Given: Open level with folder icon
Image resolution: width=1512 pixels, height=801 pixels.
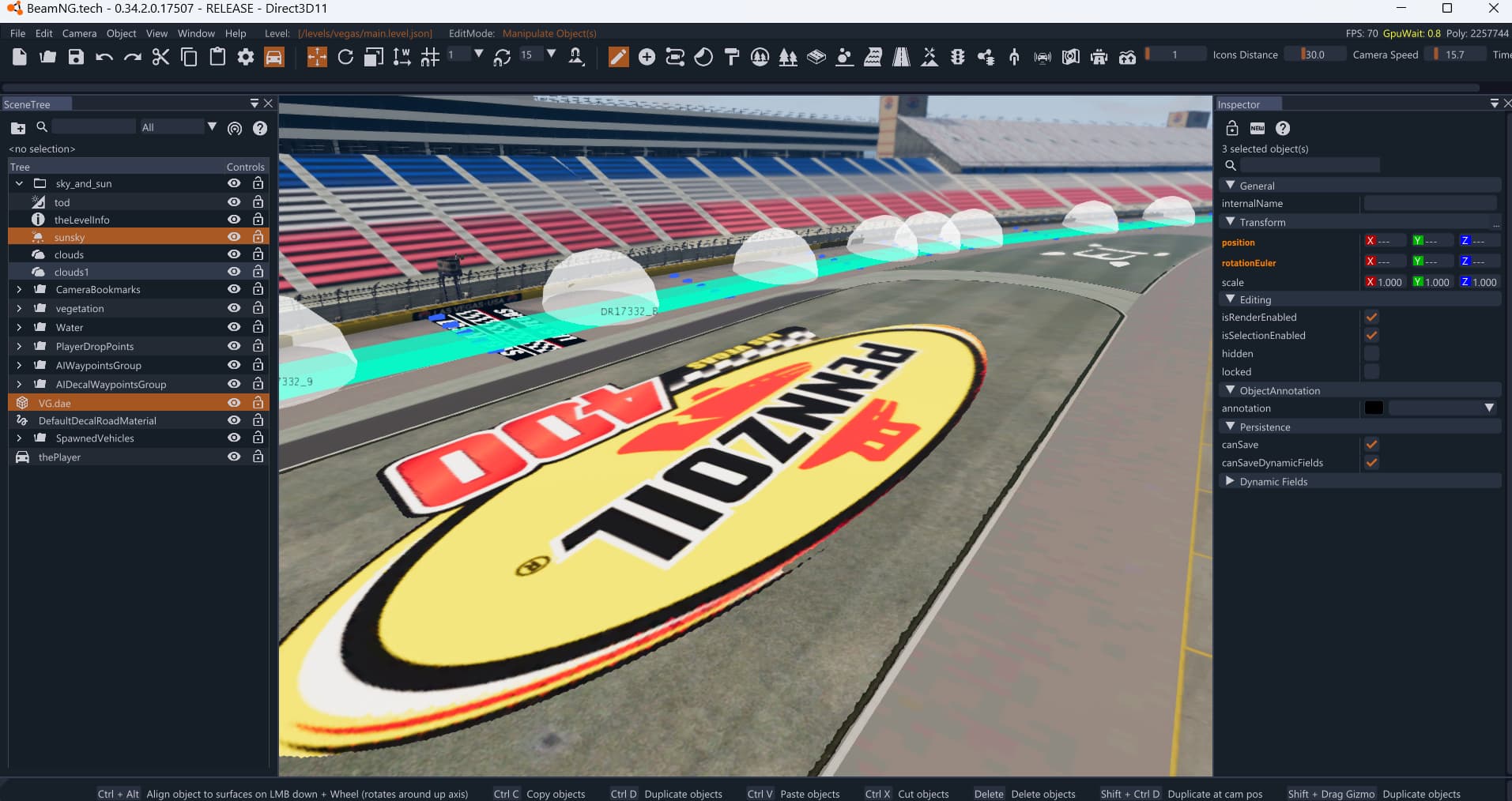Looking at the screenshot, I should point(48,57).
